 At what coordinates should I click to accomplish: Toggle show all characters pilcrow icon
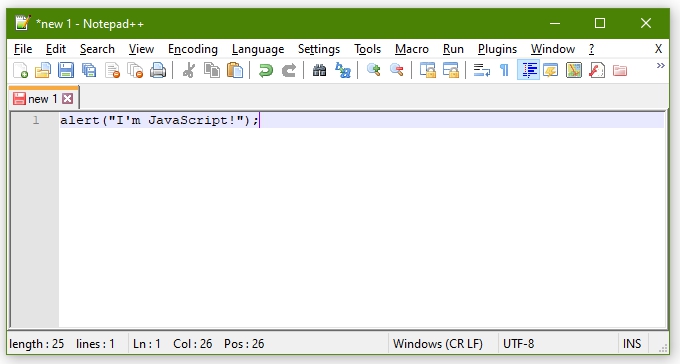pyautogui.click(x=504, y=70)
